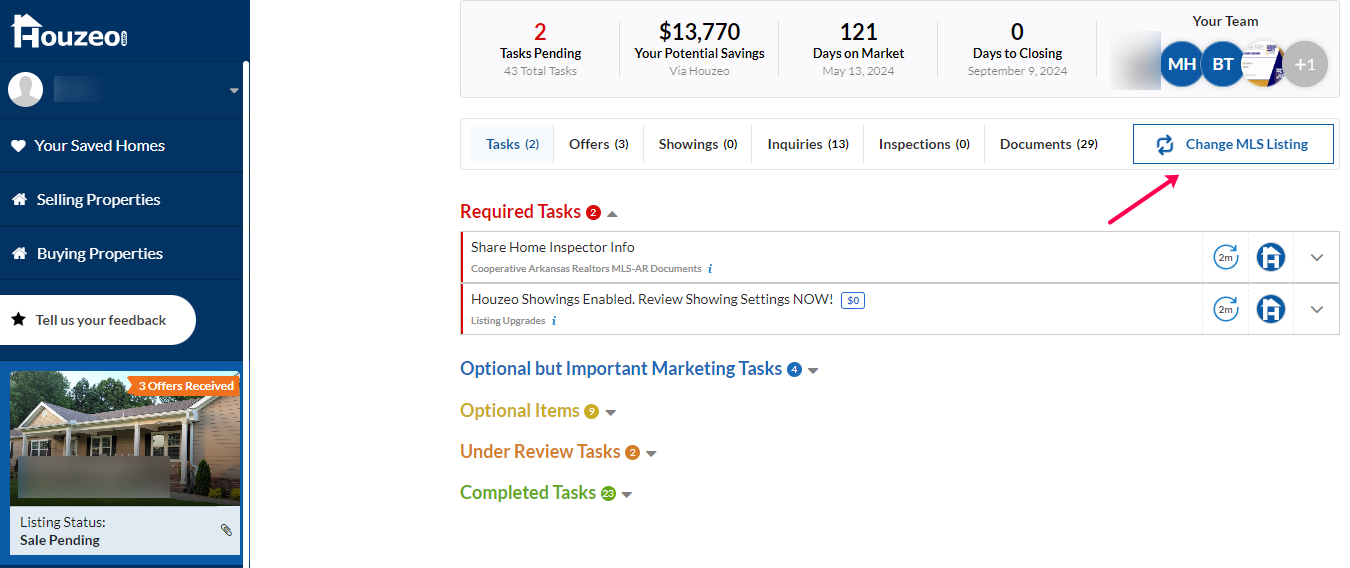Image resolution: width=1350 pixels, height=568 pixels.
Task: Click info icon next to MLS-AR Documents
Action: (710, 269)
